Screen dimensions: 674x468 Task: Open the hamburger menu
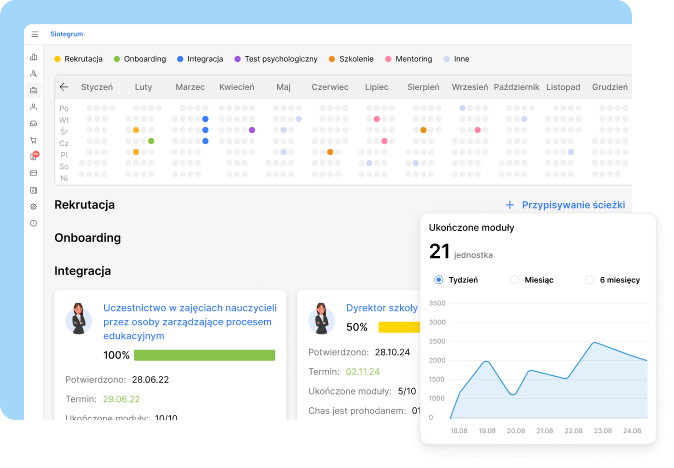(x=34, y=34)
